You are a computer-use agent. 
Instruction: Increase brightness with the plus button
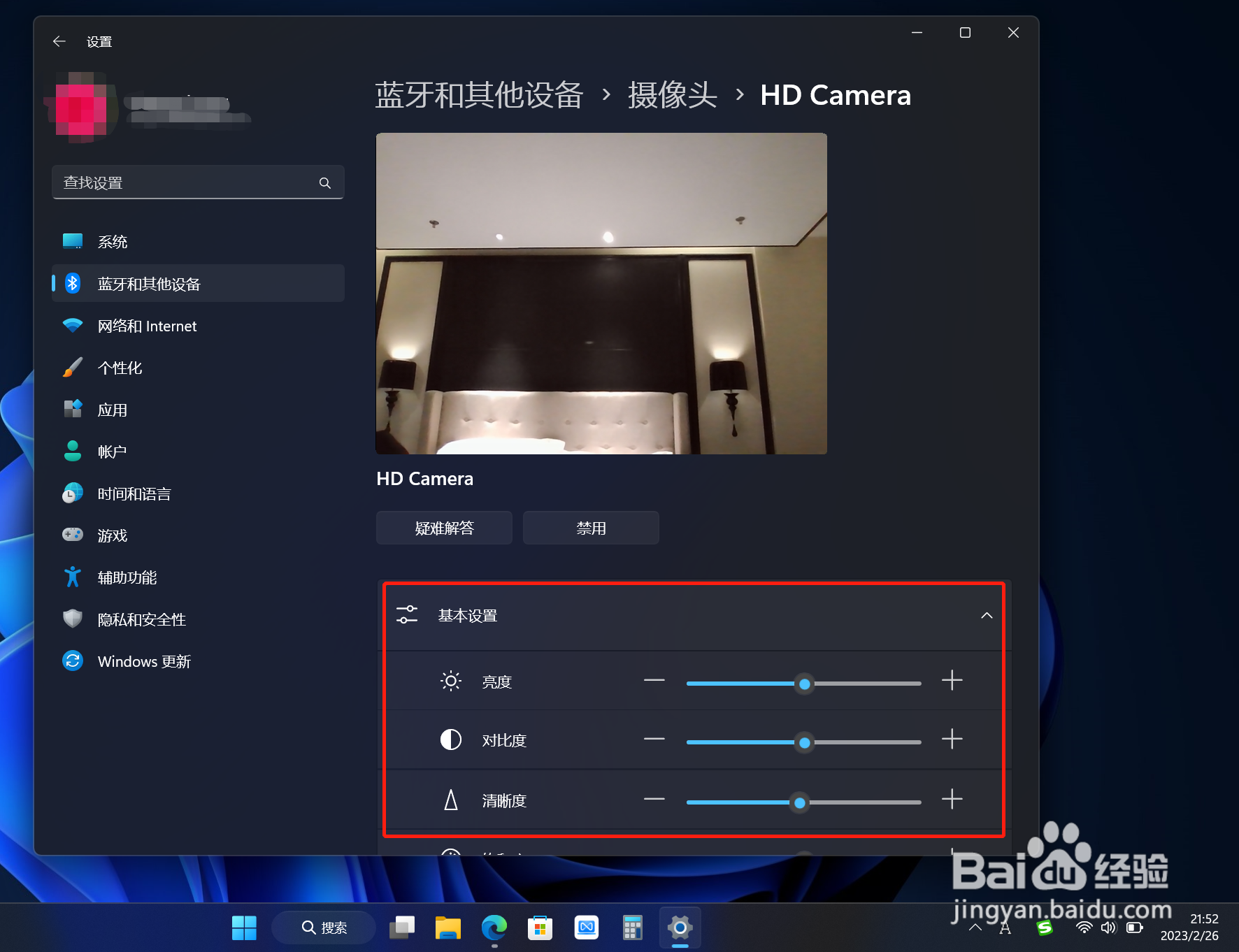(952, 680)
